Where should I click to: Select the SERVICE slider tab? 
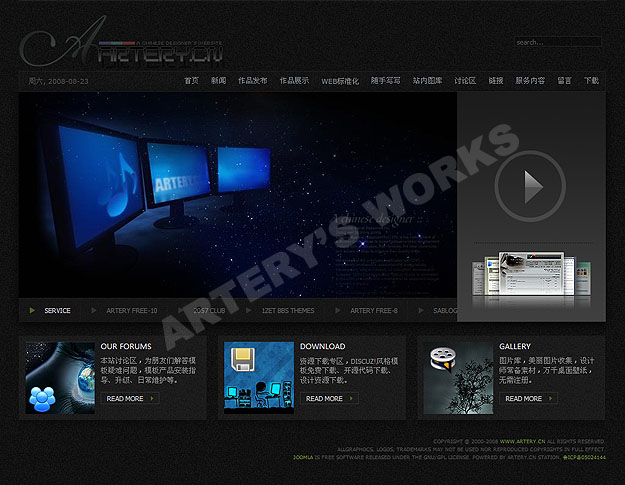coord(57,311)
